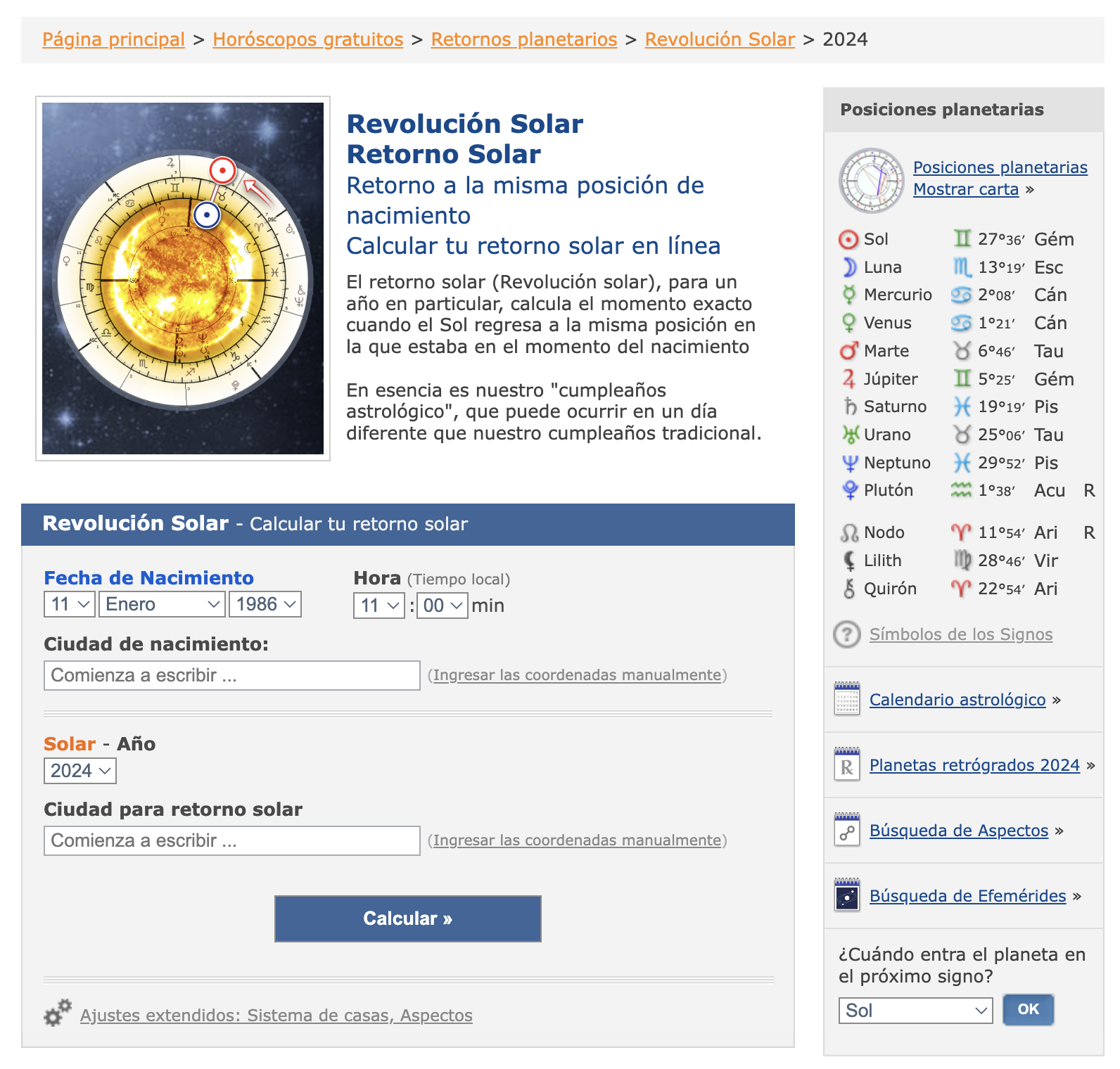The image size is (1120, 1069).
Task: Go to Horóscopos gratuitos breadcrumb
Action: pyautogui.click(x=308, y=39)
